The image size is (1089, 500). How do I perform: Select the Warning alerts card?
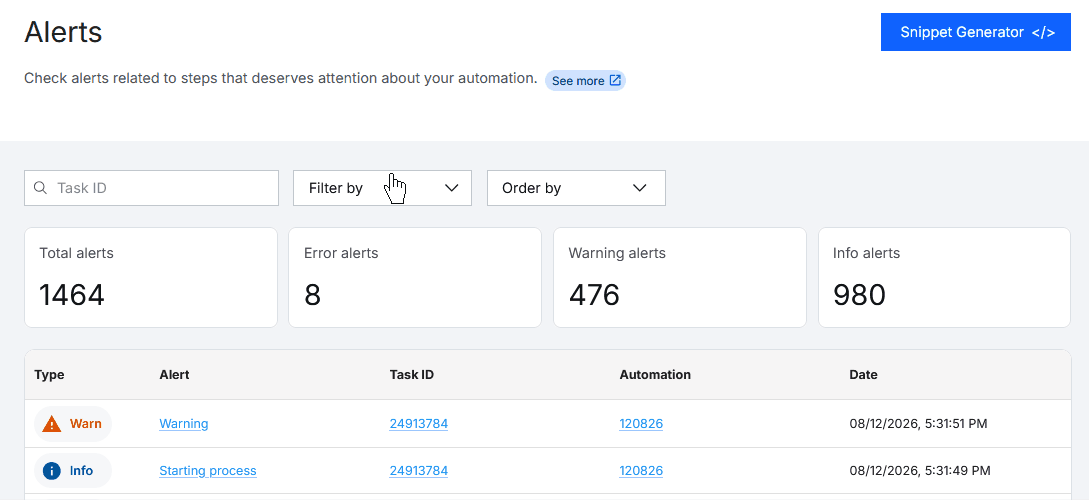pyautogui.click(x=679, y=277)
